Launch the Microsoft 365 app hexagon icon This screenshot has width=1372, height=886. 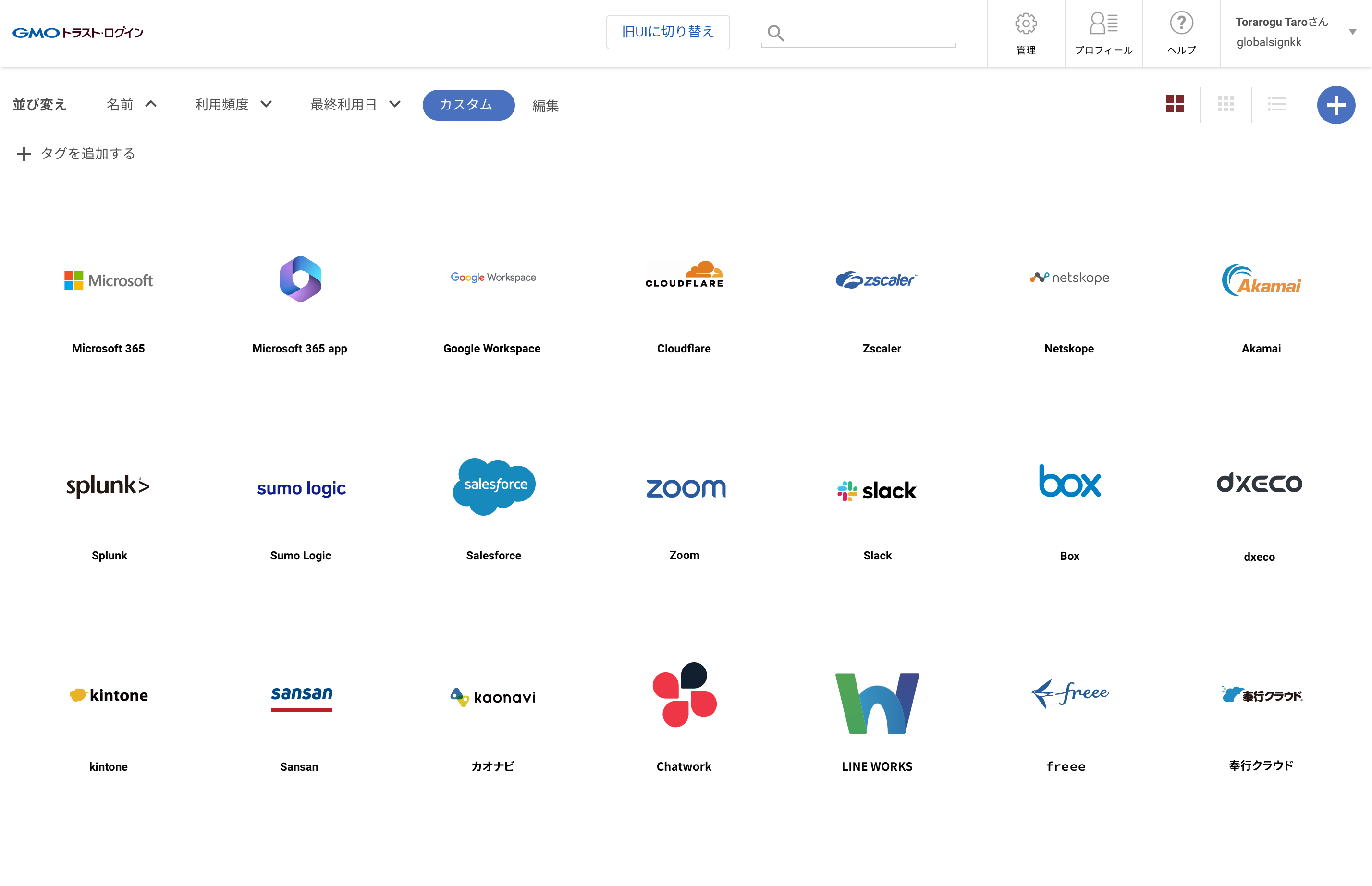pos(301,279)
